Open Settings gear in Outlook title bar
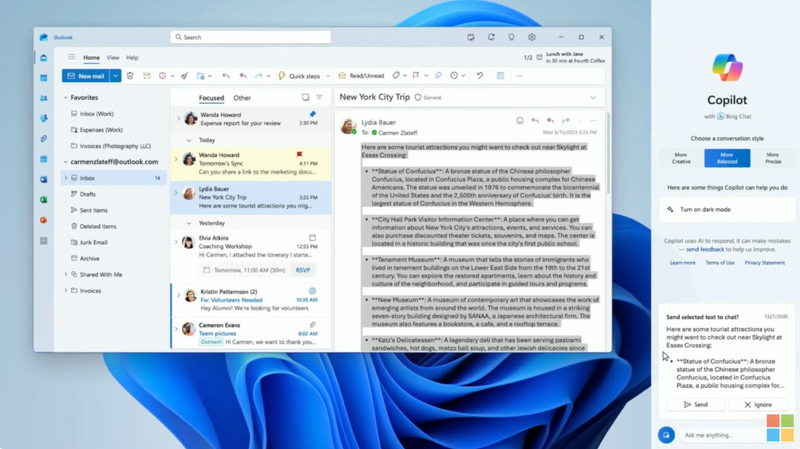Image resolution: width=800 pixels, height=449 pixels. pyautogui.click(x=532, y=37)
